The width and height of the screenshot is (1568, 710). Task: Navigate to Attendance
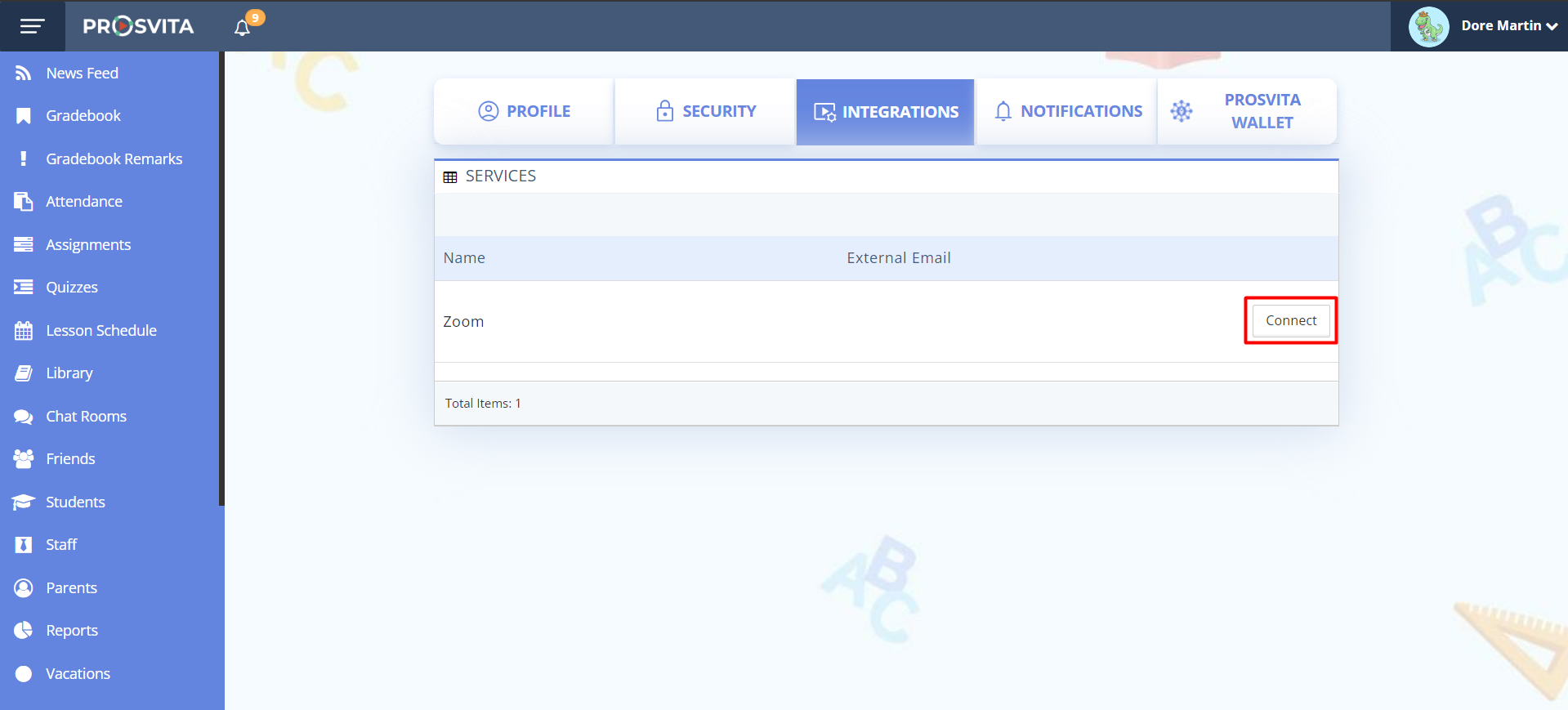84,201
